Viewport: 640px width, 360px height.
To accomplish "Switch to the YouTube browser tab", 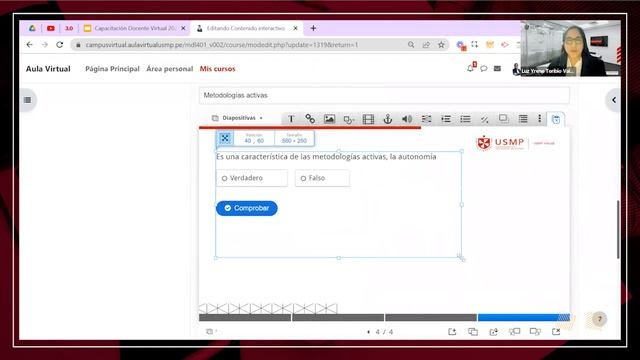I will 51,28.
